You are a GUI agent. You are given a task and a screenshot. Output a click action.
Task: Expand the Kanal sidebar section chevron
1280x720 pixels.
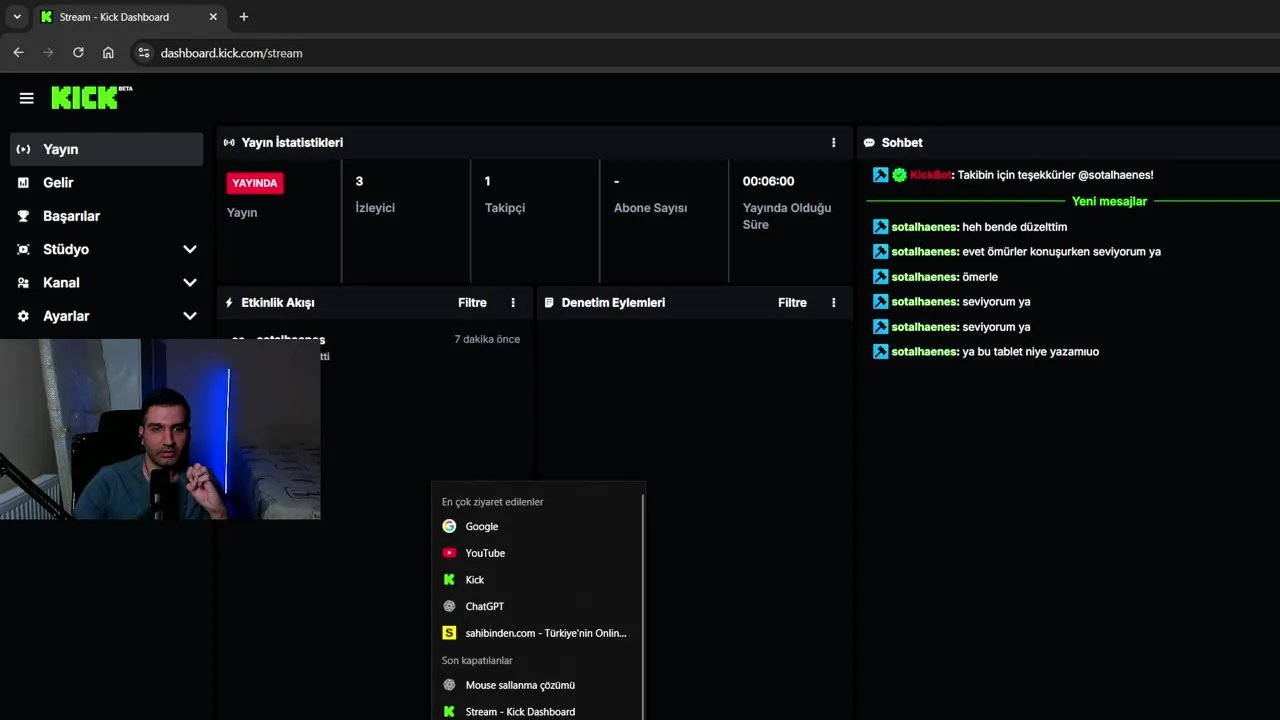coord(190,283)
